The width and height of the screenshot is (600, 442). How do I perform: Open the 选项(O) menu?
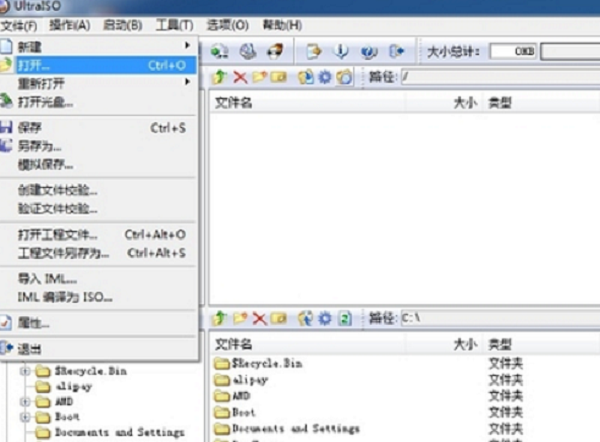coord(228,26)
